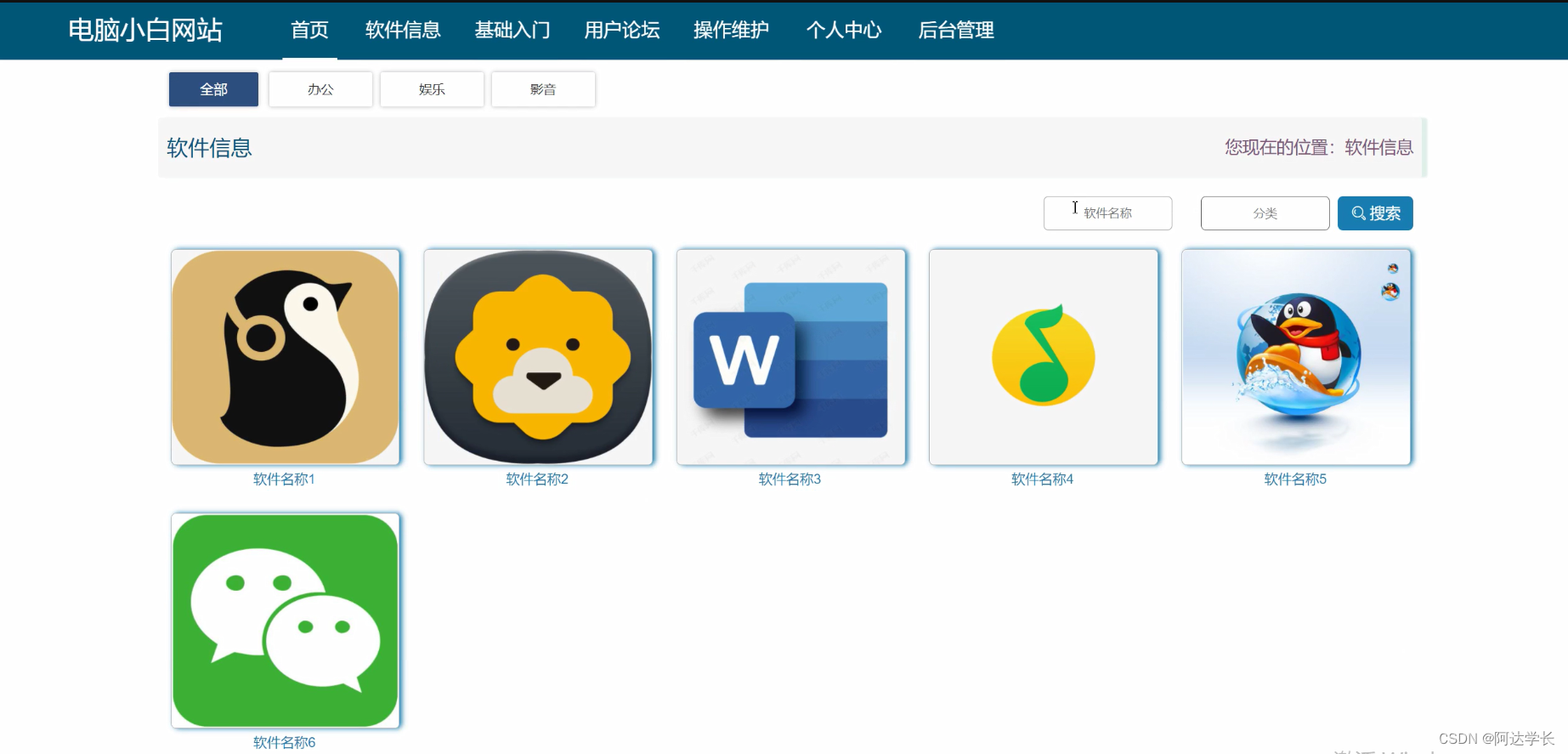1568x754 pixels.
Task: Open the 用户论坛 menu item
Action: 622,31
